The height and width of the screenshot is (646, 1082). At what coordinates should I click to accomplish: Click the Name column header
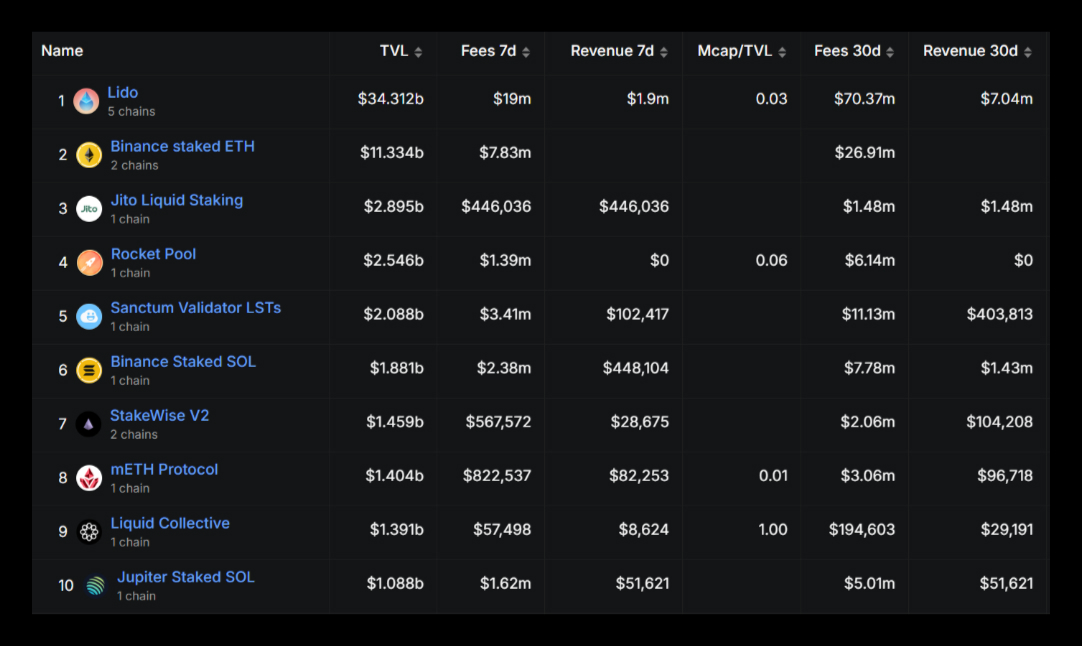click(x=62, y=51)
